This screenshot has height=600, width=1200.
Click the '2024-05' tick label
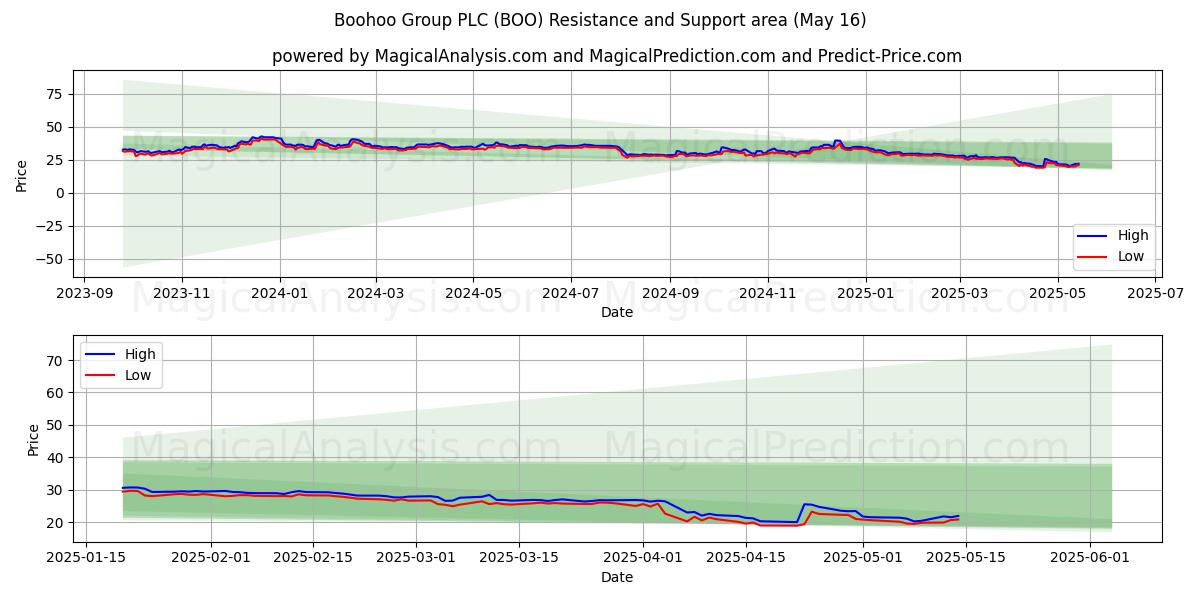point(474,293)
